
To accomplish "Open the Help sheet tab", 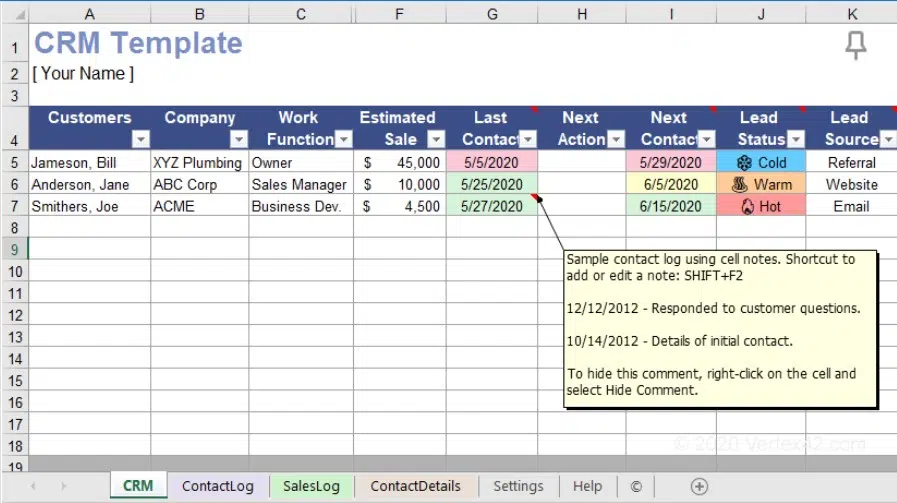I will [588, 486].
